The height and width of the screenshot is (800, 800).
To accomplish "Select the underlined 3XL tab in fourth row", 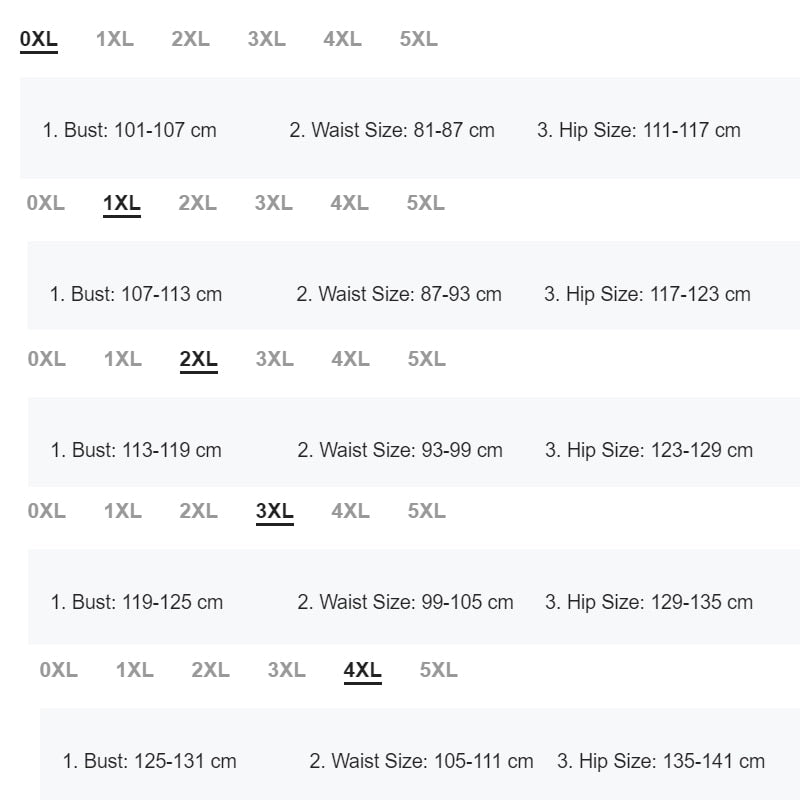I will [274, 513].
